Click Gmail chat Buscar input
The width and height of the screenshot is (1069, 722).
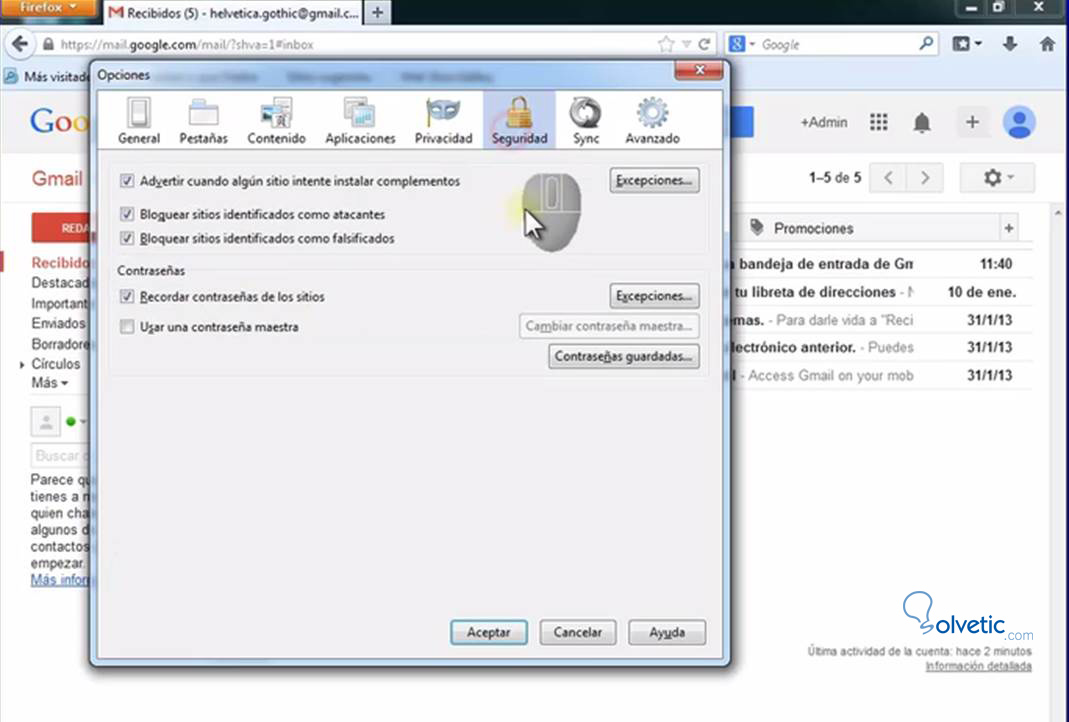point(60,455)
